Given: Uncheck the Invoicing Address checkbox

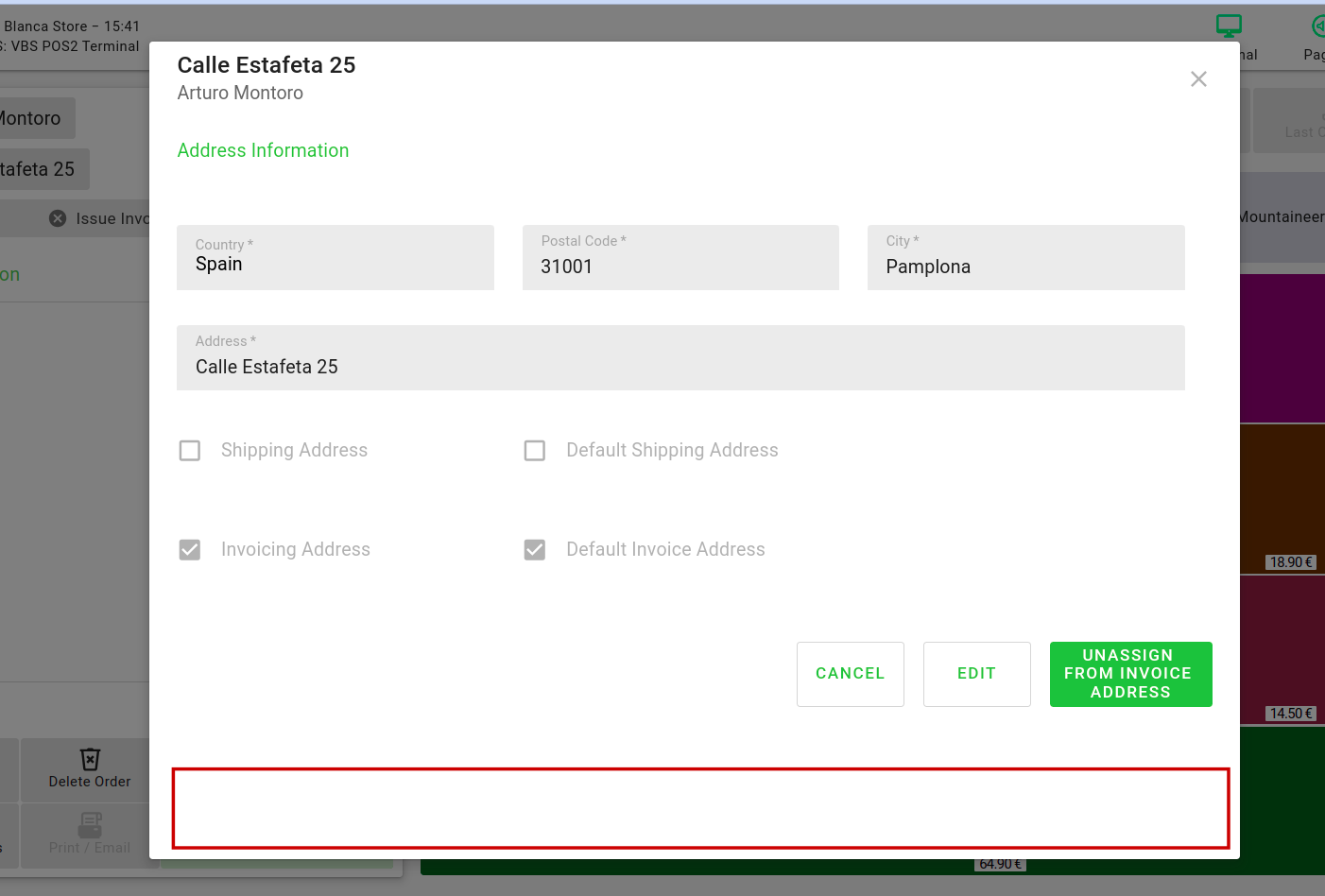Looking at the screenshot, I should [x=190, y=550].
